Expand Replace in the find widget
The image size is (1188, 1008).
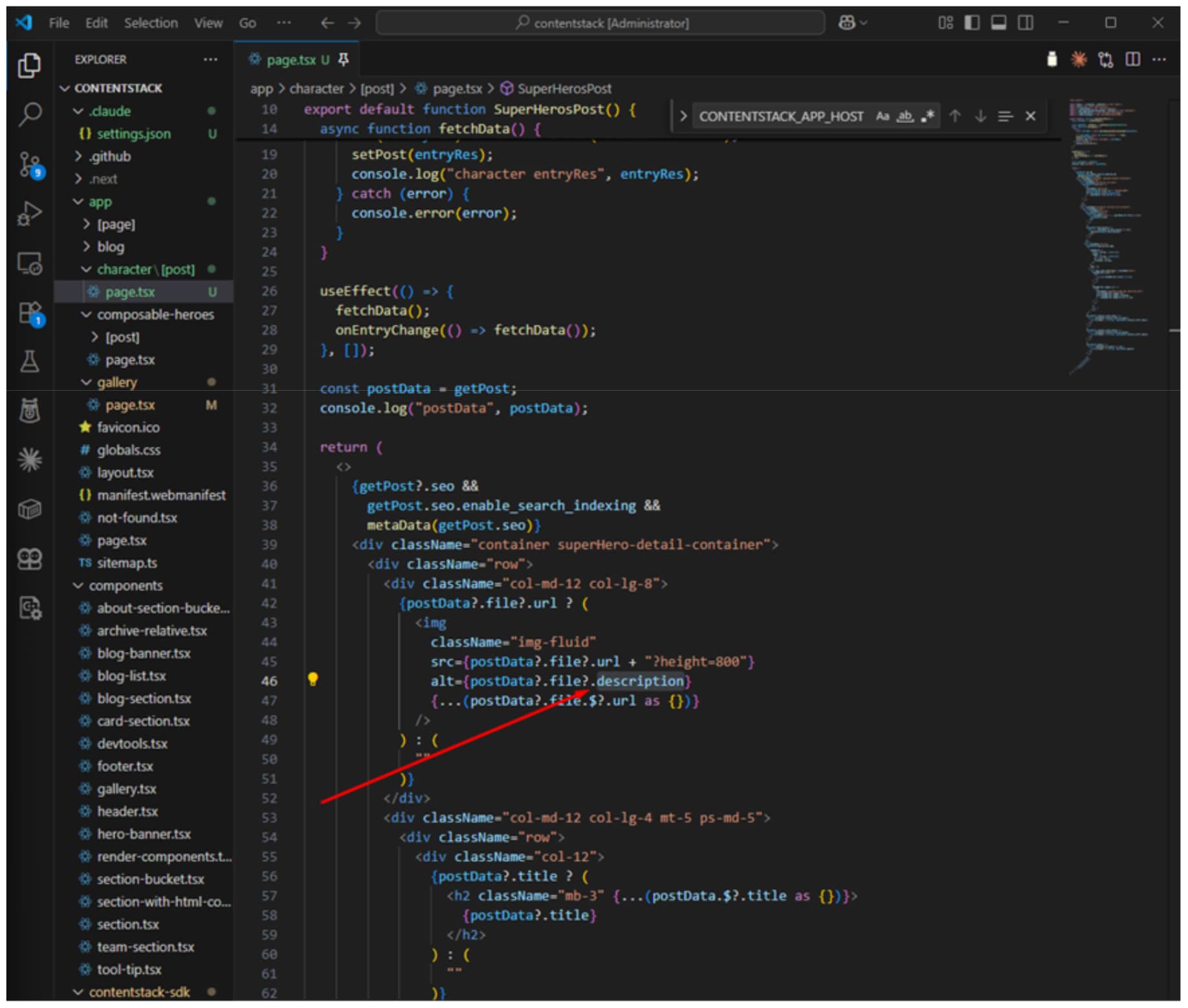683,116
